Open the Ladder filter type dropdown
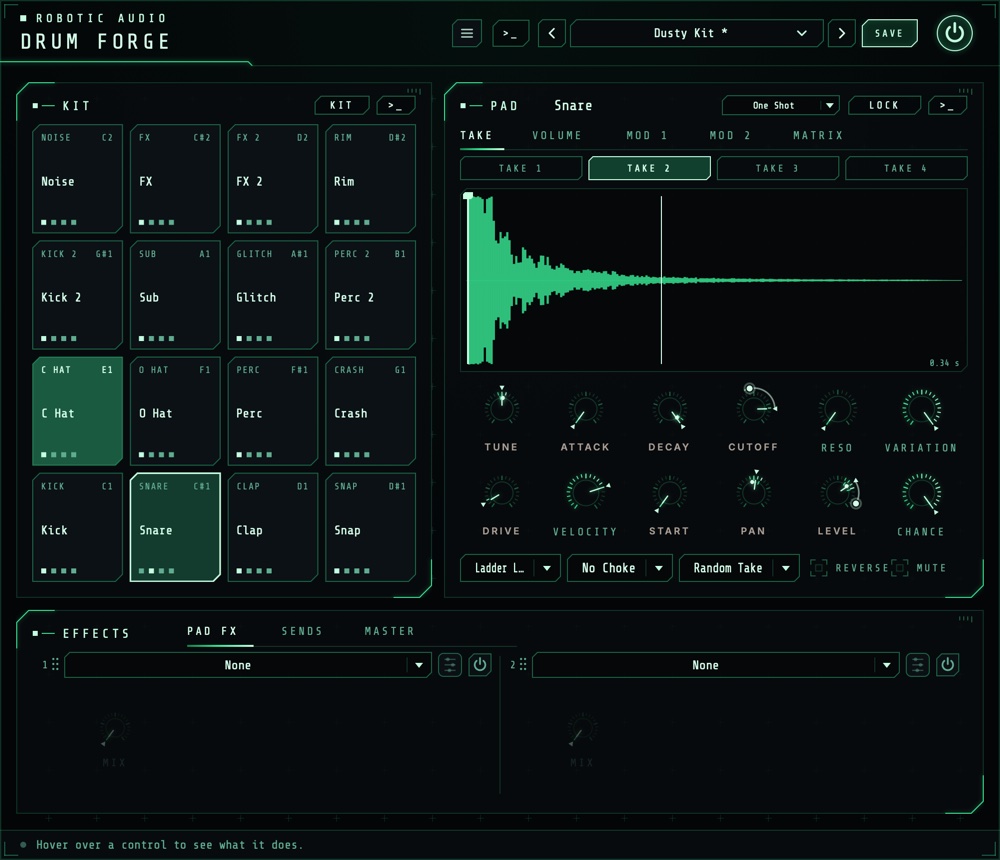This screenshot has height=860, width=1000. (510, 568)
